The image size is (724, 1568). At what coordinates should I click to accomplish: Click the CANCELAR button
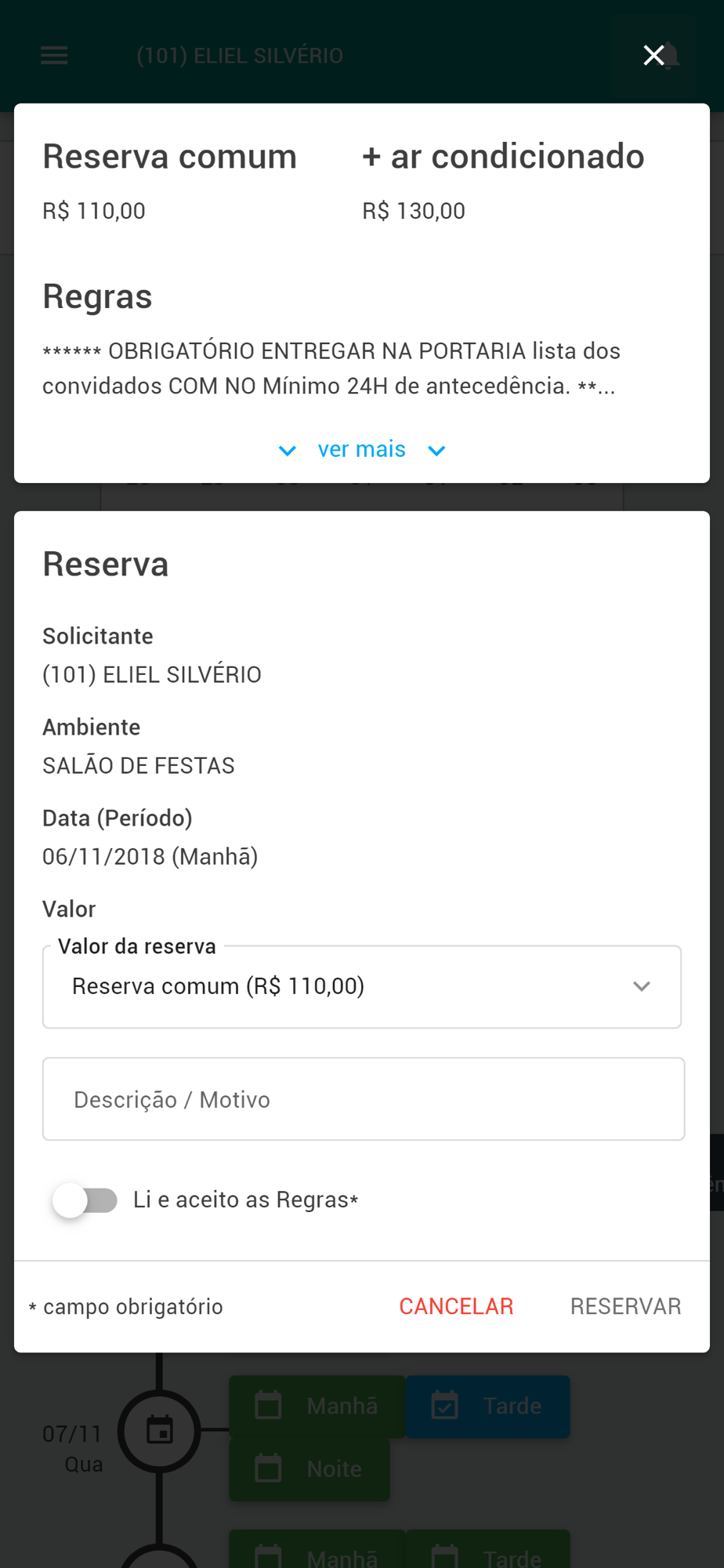click(x=456, y=1306)
